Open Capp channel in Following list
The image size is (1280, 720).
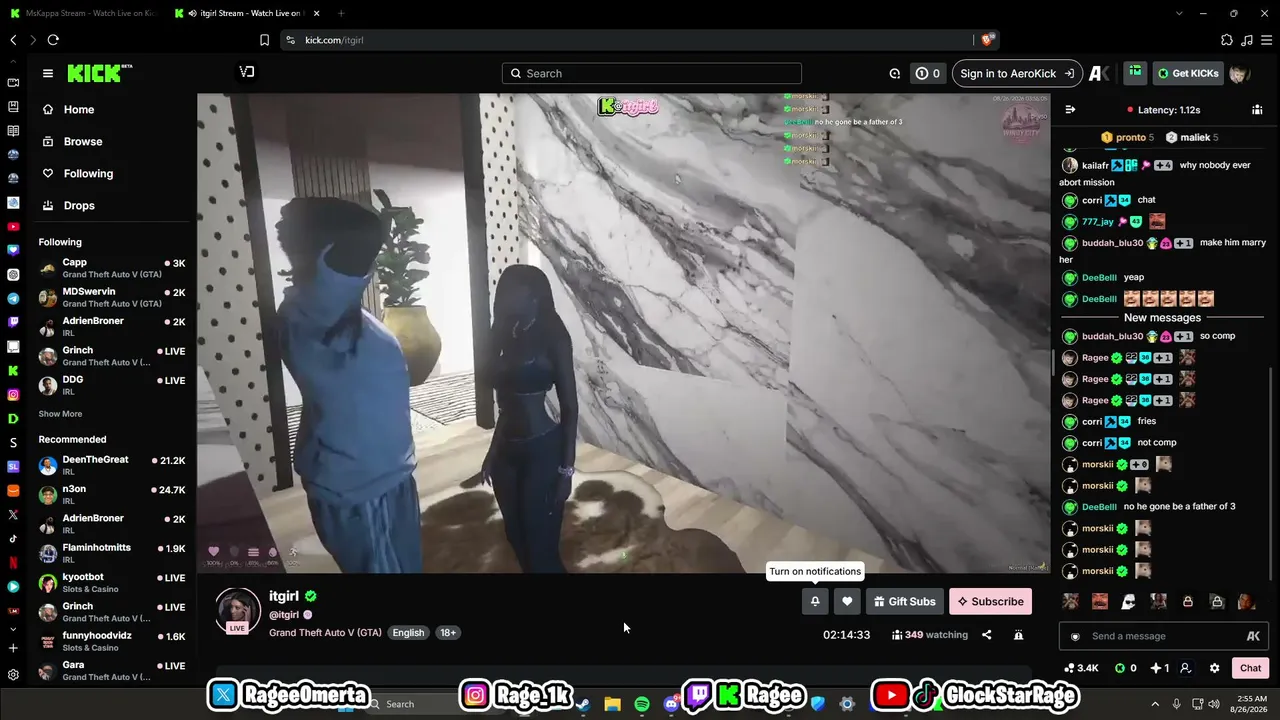pyautogui.click(x=112, y=269)
